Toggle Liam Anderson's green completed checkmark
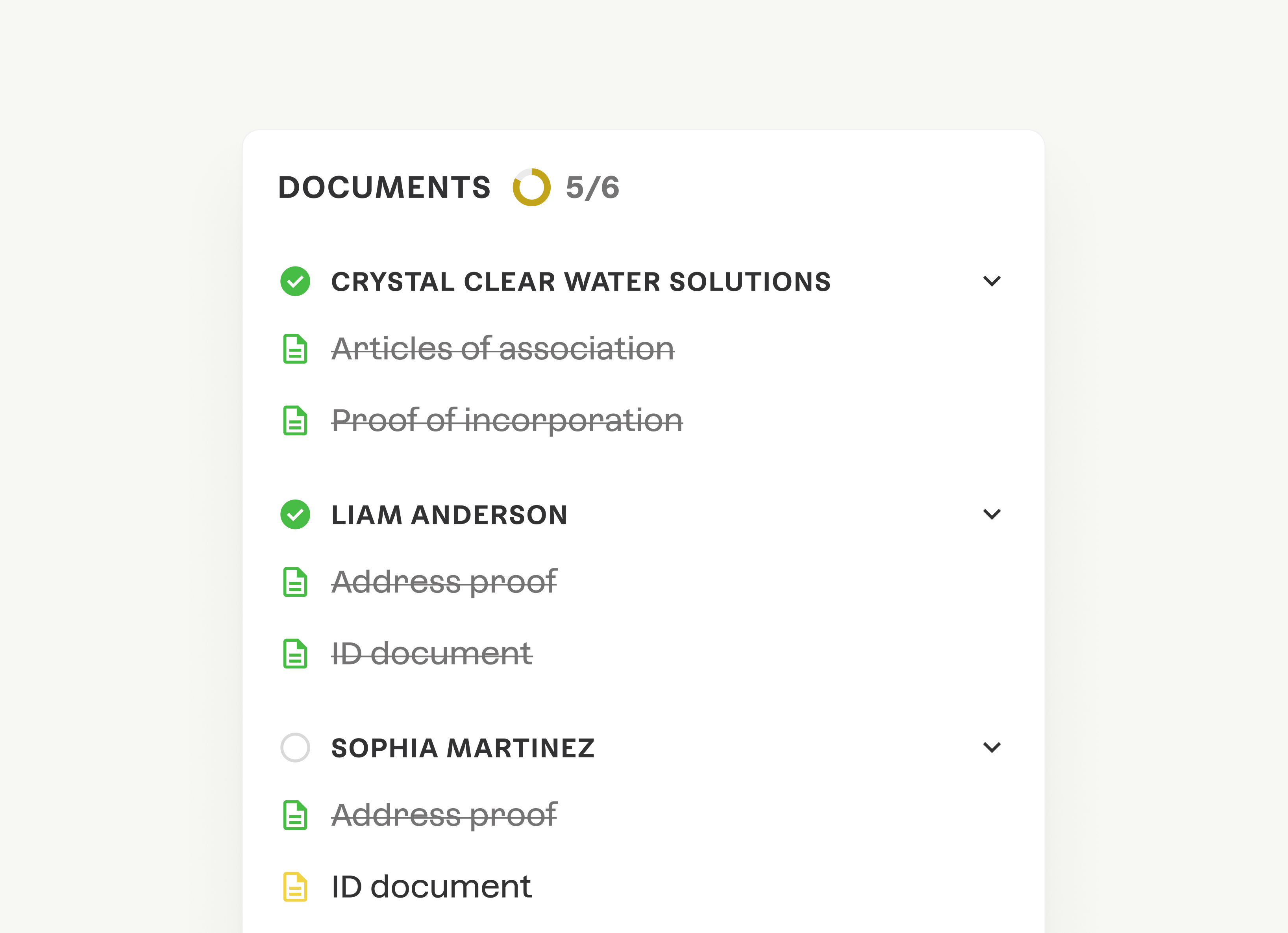 [x=295, y=515]
